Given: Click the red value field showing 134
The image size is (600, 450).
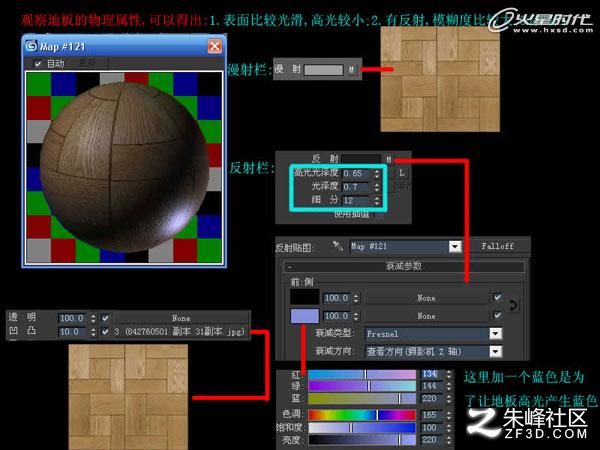Looking at the screenshot, I should [431, 374].
